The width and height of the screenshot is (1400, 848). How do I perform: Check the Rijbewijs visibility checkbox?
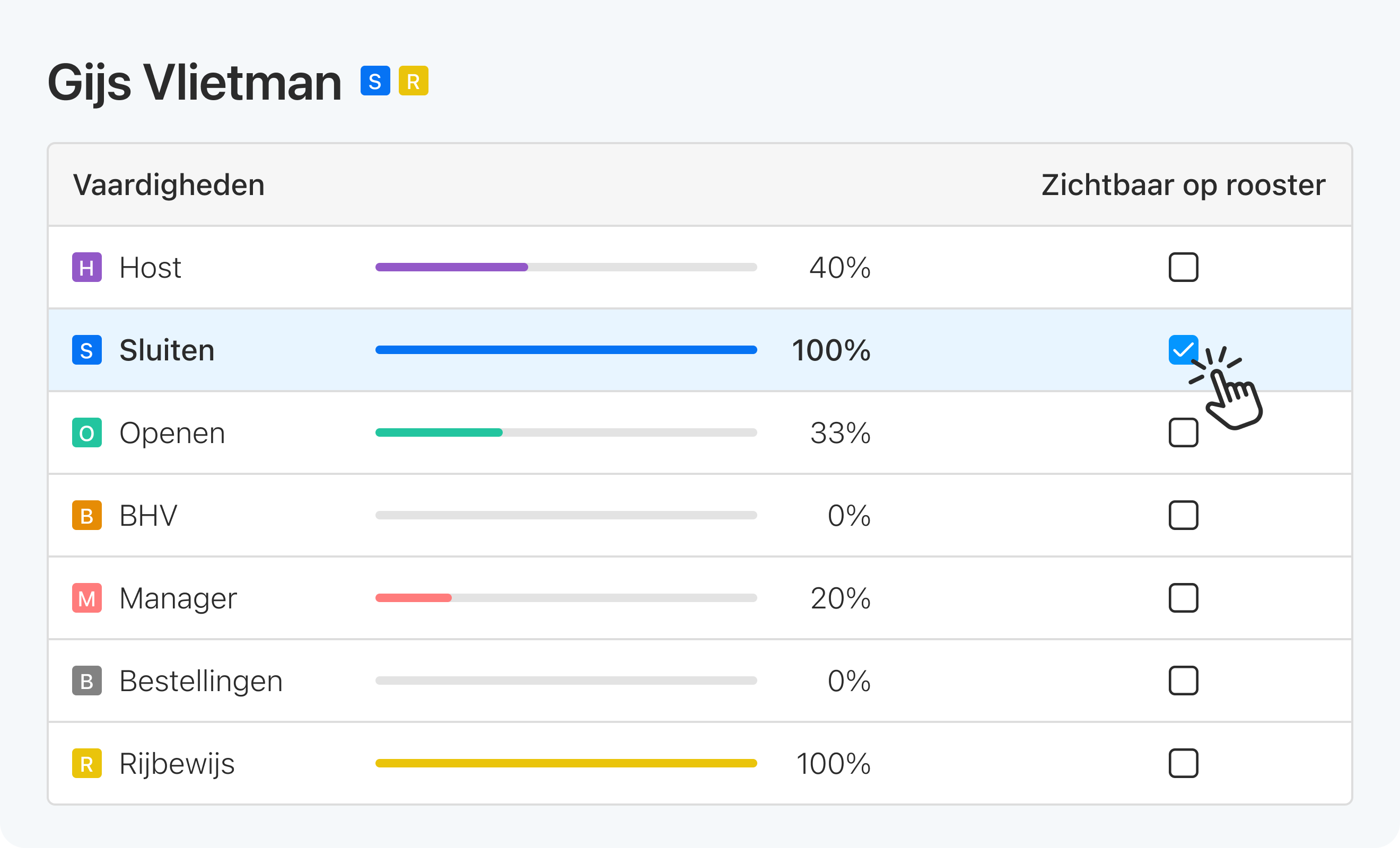[x=1184, y=764]
